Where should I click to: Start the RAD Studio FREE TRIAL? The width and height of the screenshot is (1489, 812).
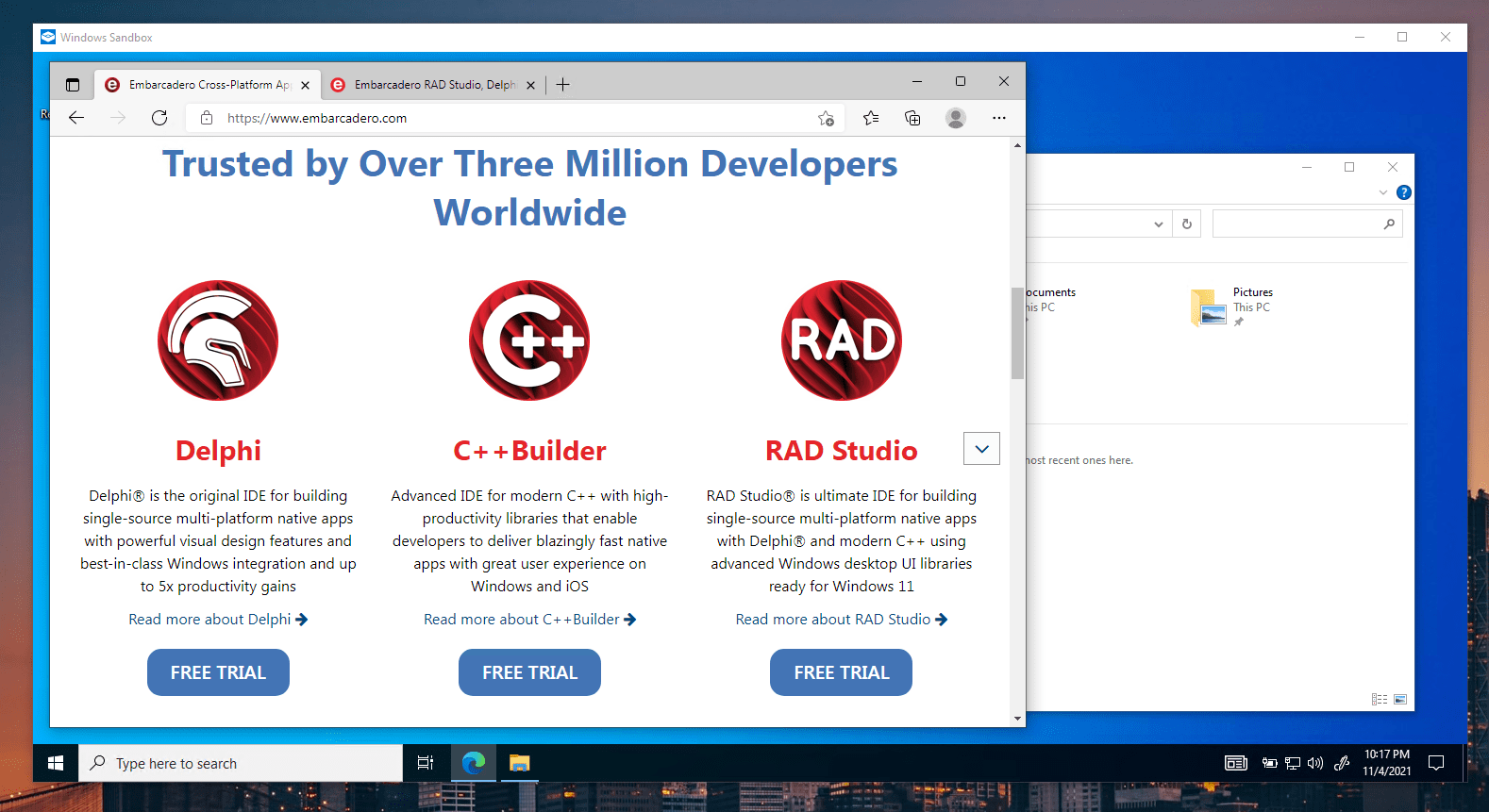click(x=842, y=672)
